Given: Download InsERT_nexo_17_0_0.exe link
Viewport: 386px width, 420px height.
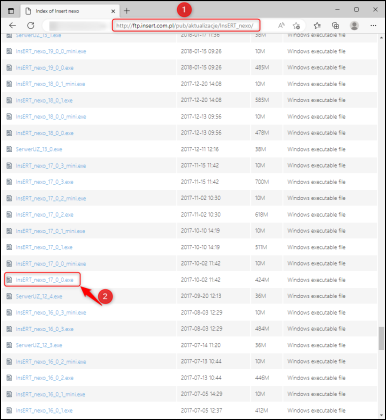Looking at the screenshot, I should (x=44, y=280).
